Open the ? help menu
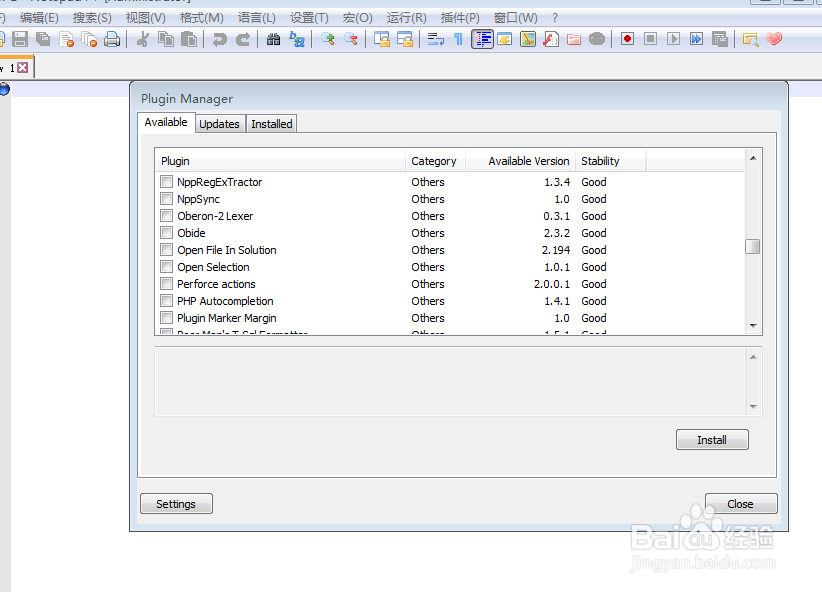 tap(555, 18)
